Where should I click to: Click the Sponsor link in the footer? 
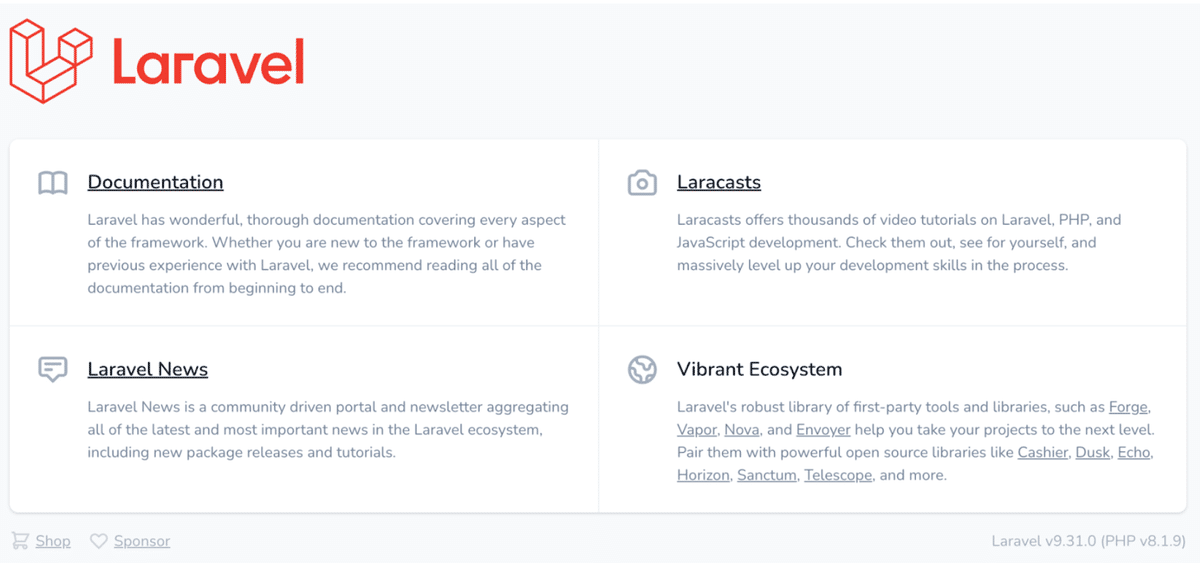pos(142,541)
